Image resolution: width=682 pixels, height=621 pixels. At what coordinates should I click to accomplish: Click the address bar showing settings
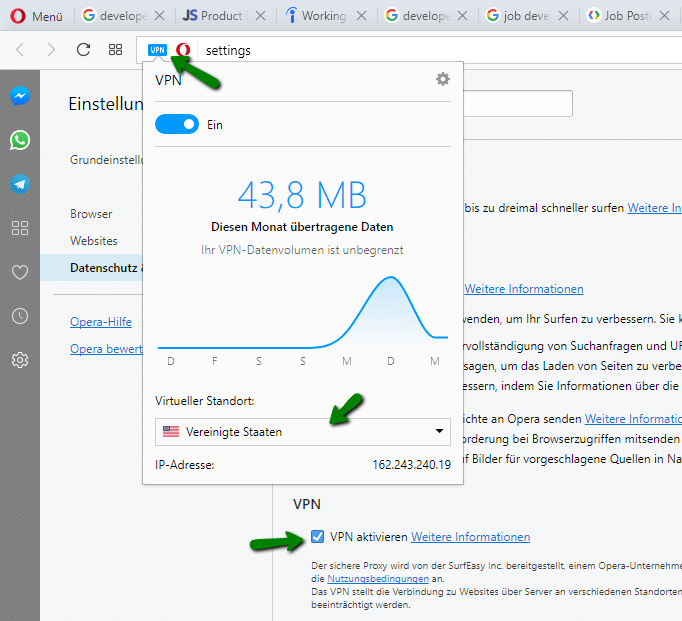pyautogui.click(x=439, y=50)
